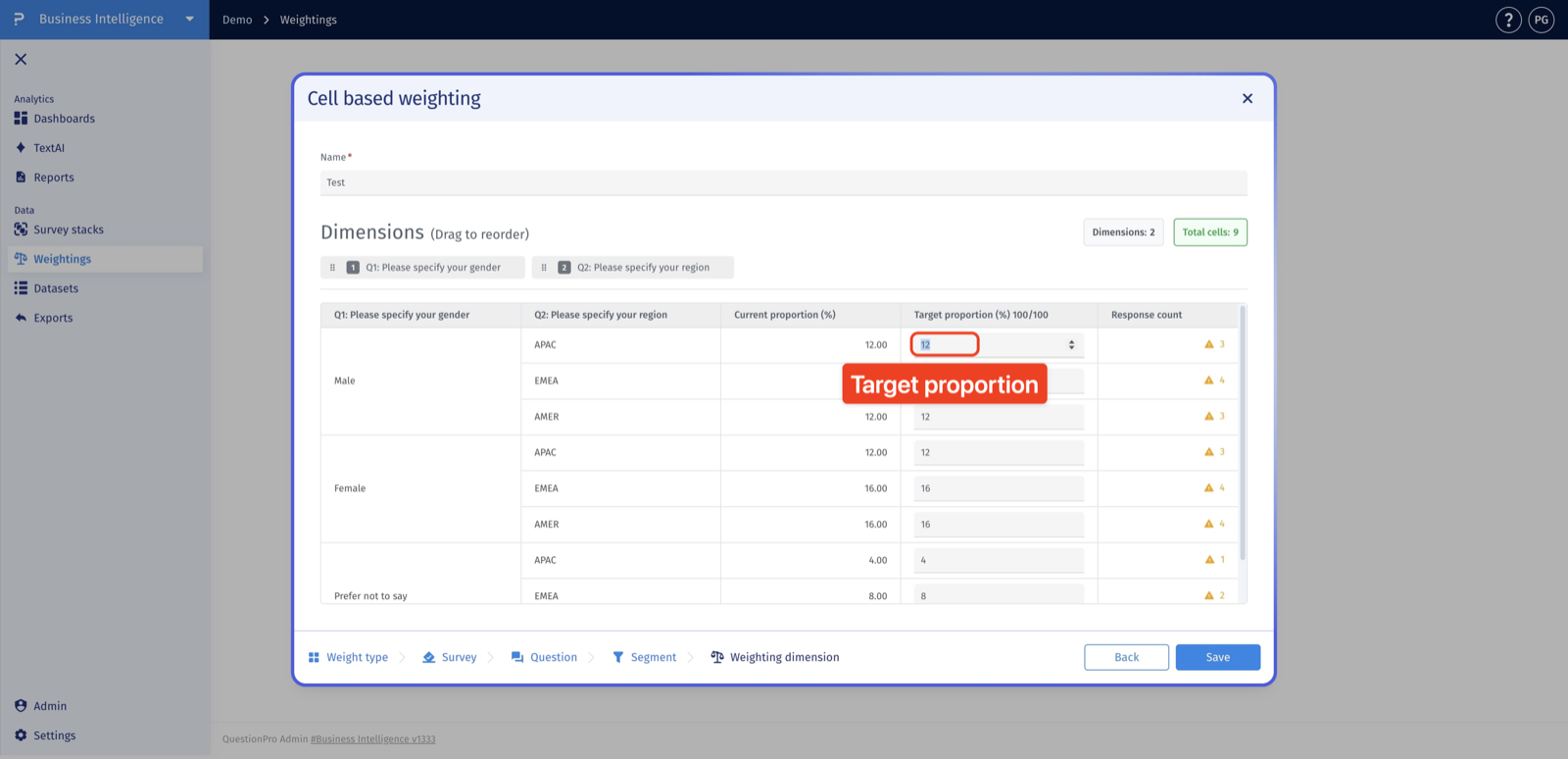Click the Back button
Image resolution: width=1568 pixels, height=759 pixels.
click(x=1127, y=657)
